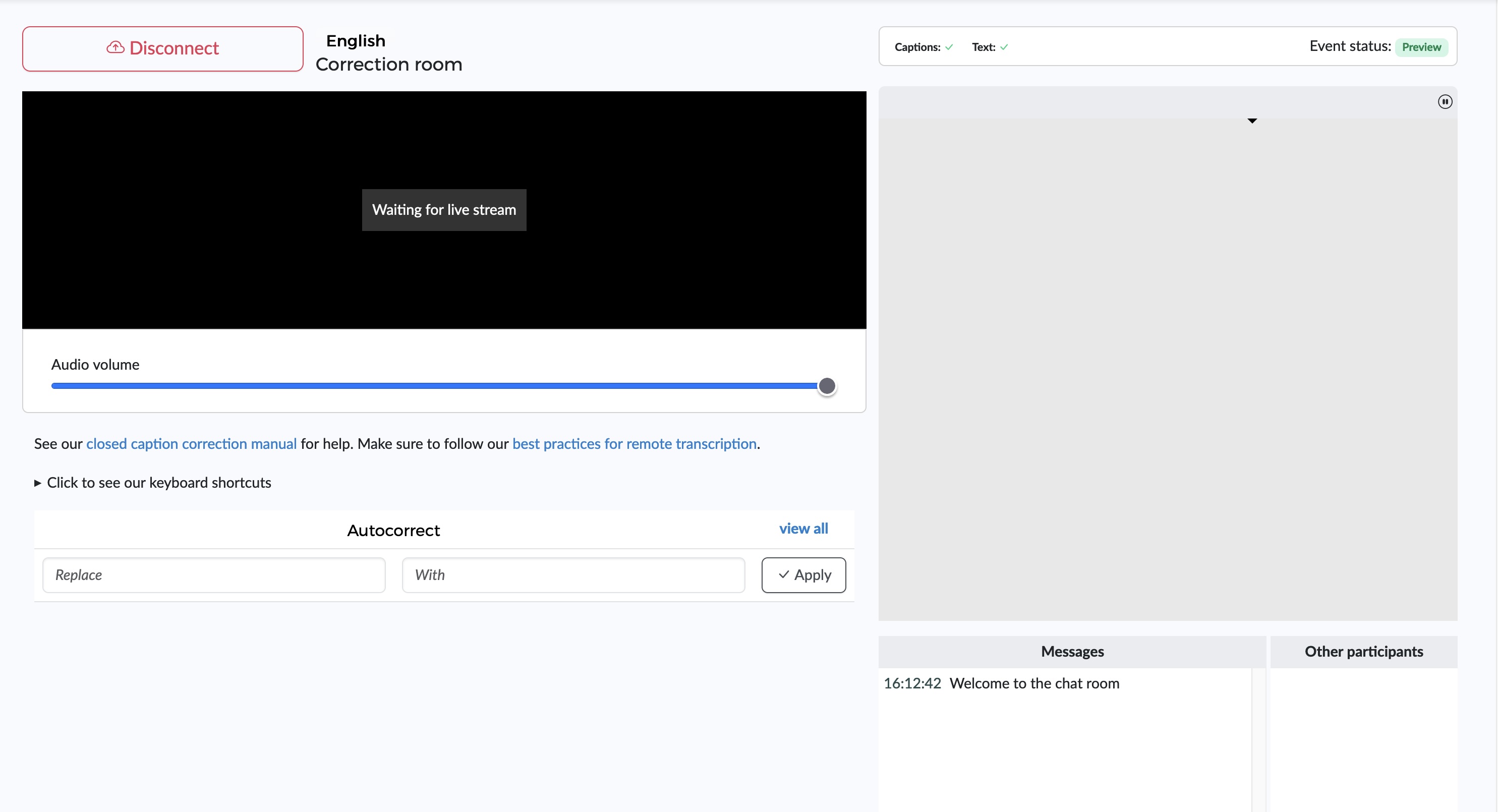The image size is (1498, 812).
Task: Select the Other participants header
Action: click(1364, 652)
